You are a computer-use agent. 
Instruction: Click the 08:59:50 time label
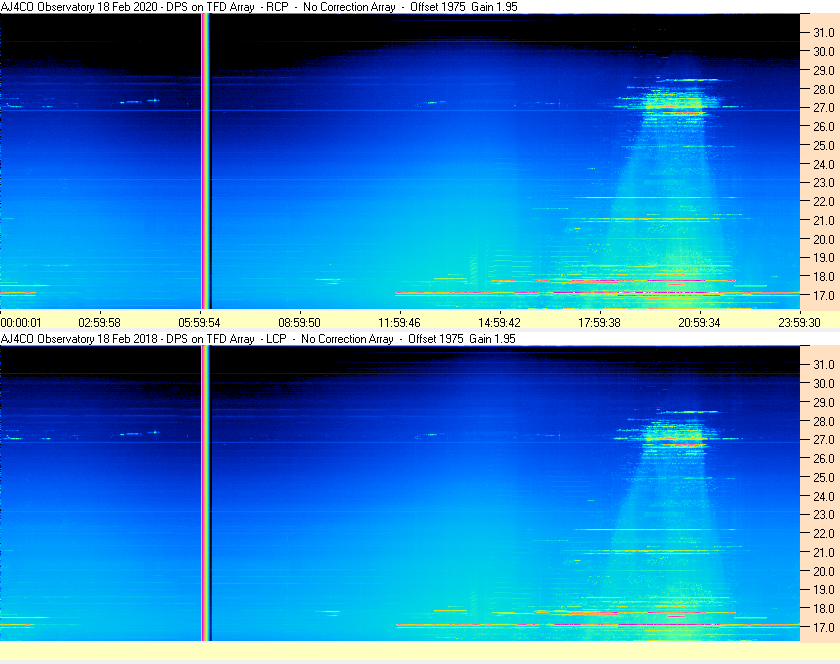[x=299, y=323]
